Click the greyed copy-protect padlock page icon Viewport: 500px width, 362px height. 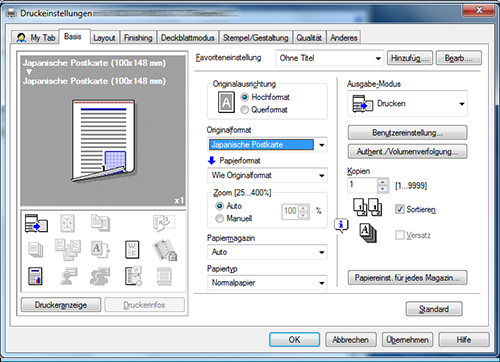[x=165, y=250]
